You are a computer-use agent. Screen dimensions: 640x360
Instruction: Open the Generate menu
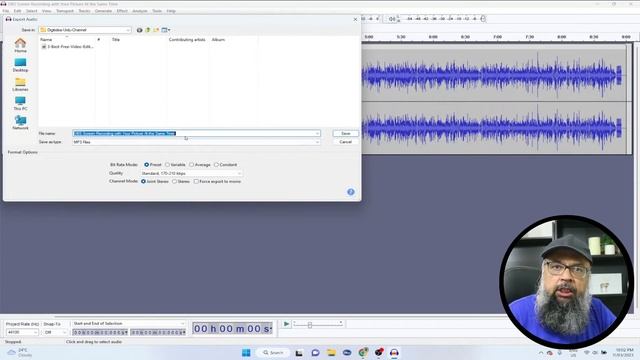pyautogui.click(x=103, y=11)
